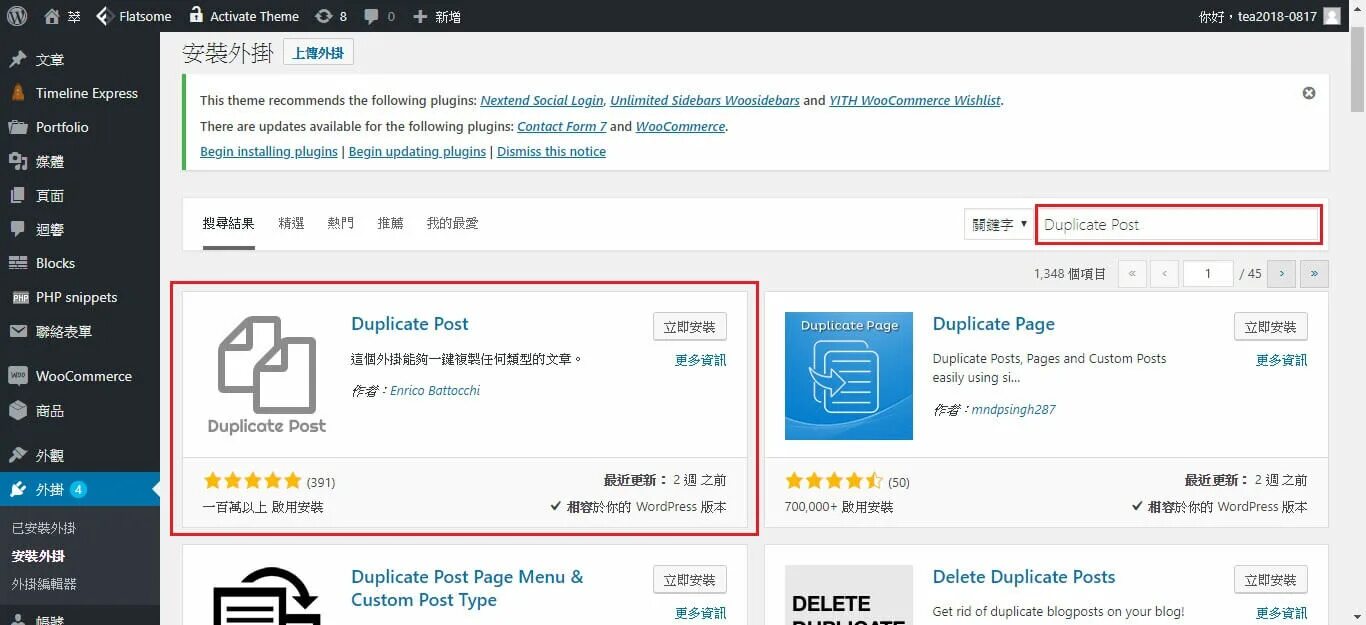
Task: Go to 安裝外掛 submenu item
Action: (38, 556)
